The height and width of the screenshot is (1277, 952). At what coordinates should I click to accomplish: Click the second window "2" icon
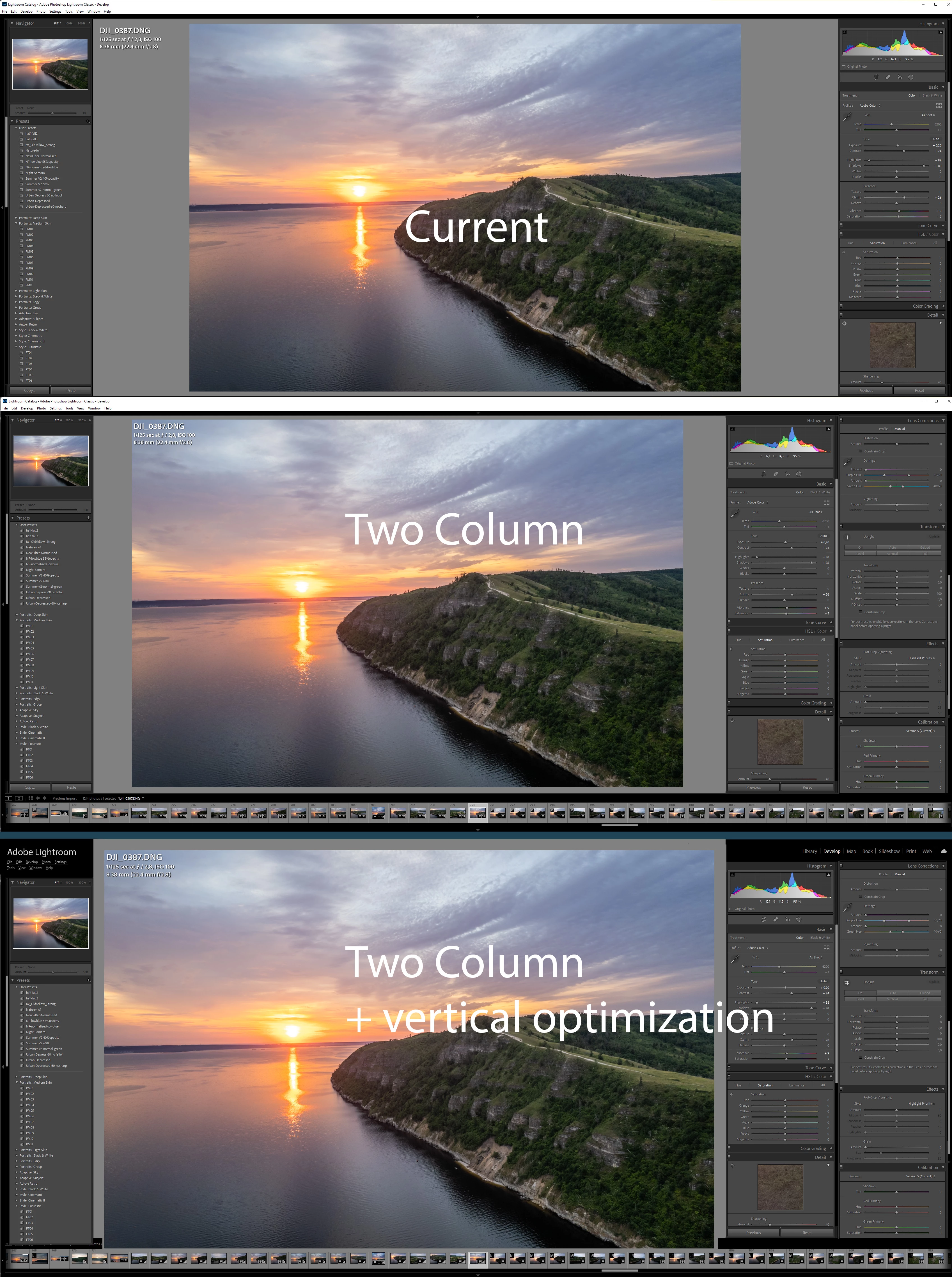(19, 798)
